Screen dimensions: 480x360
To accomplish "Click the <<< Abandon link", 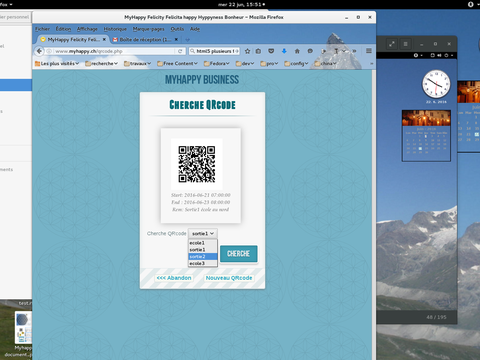I will (x=174, y=278).
